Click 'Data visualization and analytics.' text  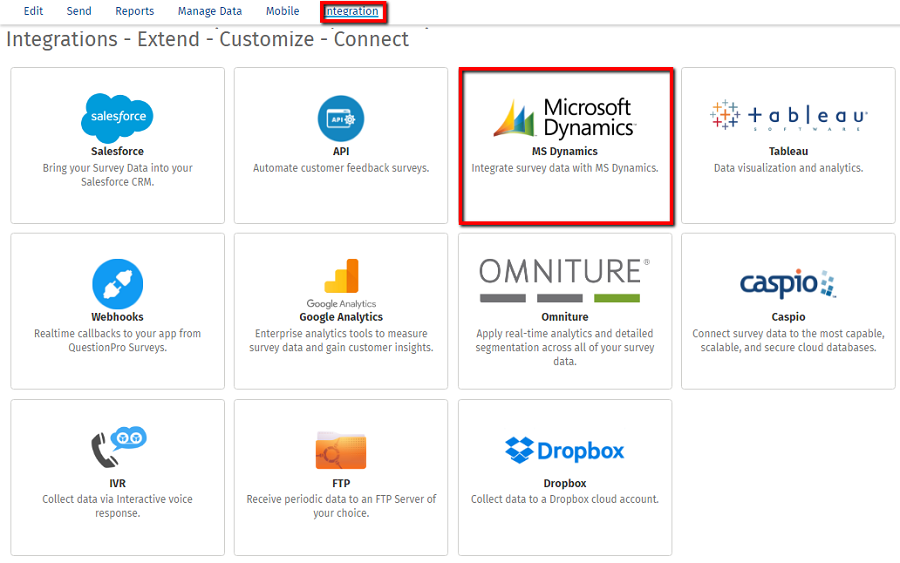pyautogui.click(x=789, y=168)
